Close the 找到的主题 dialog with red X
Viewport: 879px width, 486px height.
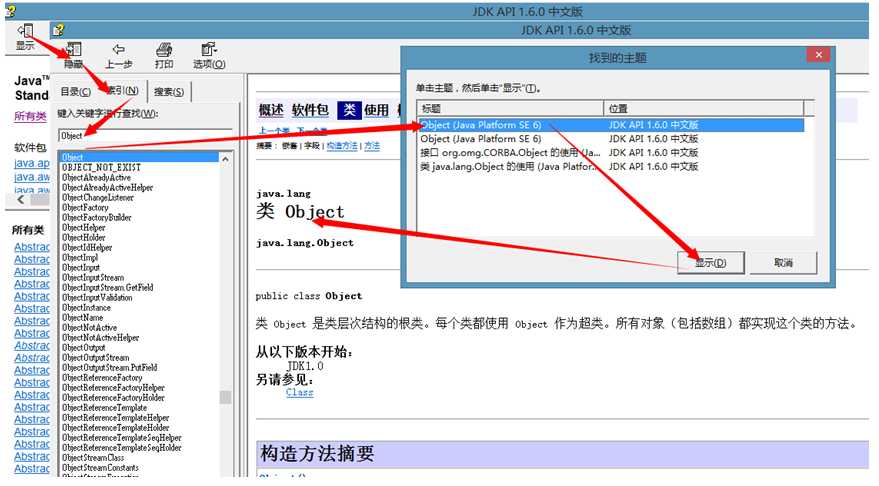(x=818, y=54)
